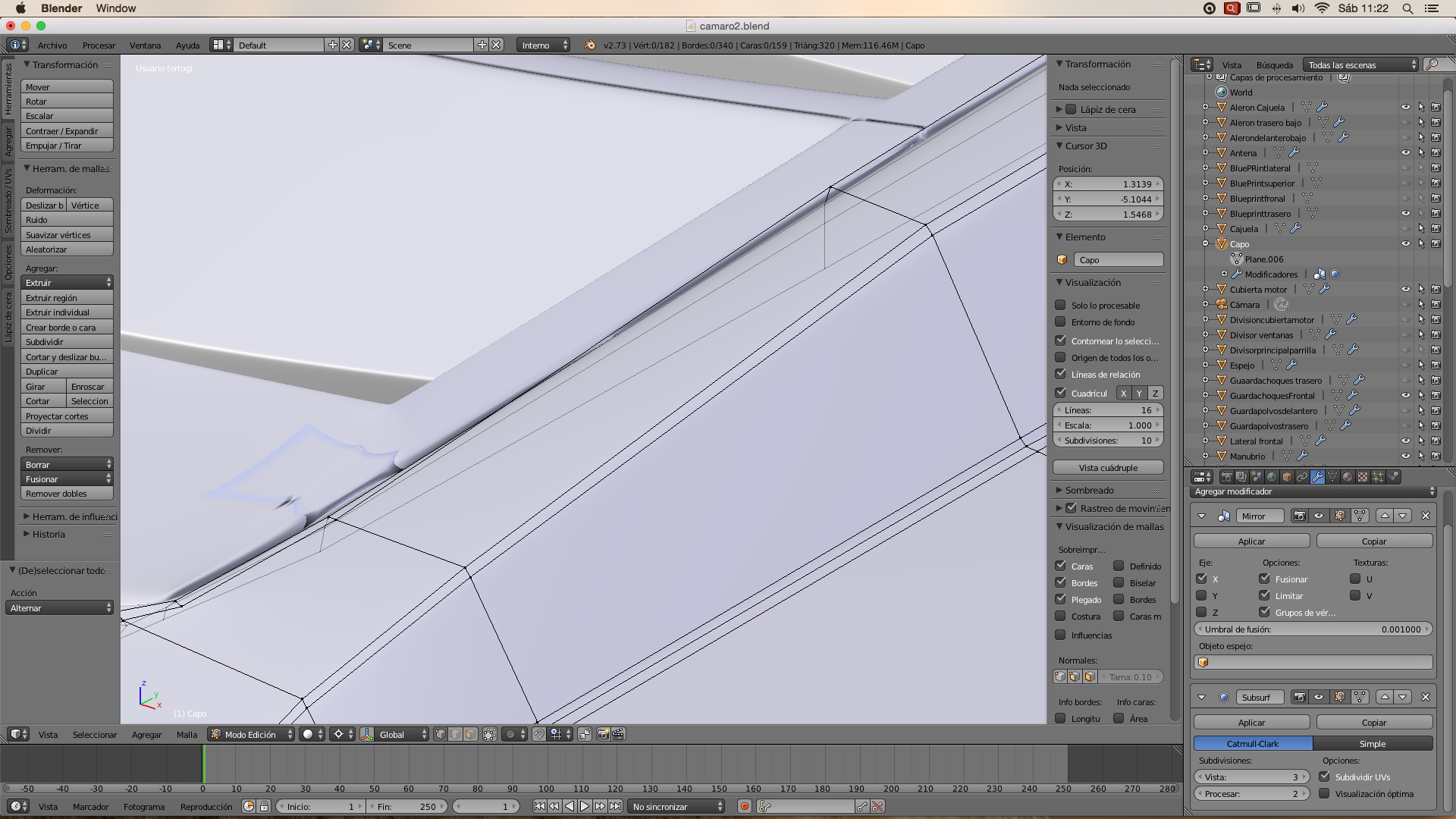1456x819 pixels.
Task: Toggle the proportional editing icon
Action: 510,734
